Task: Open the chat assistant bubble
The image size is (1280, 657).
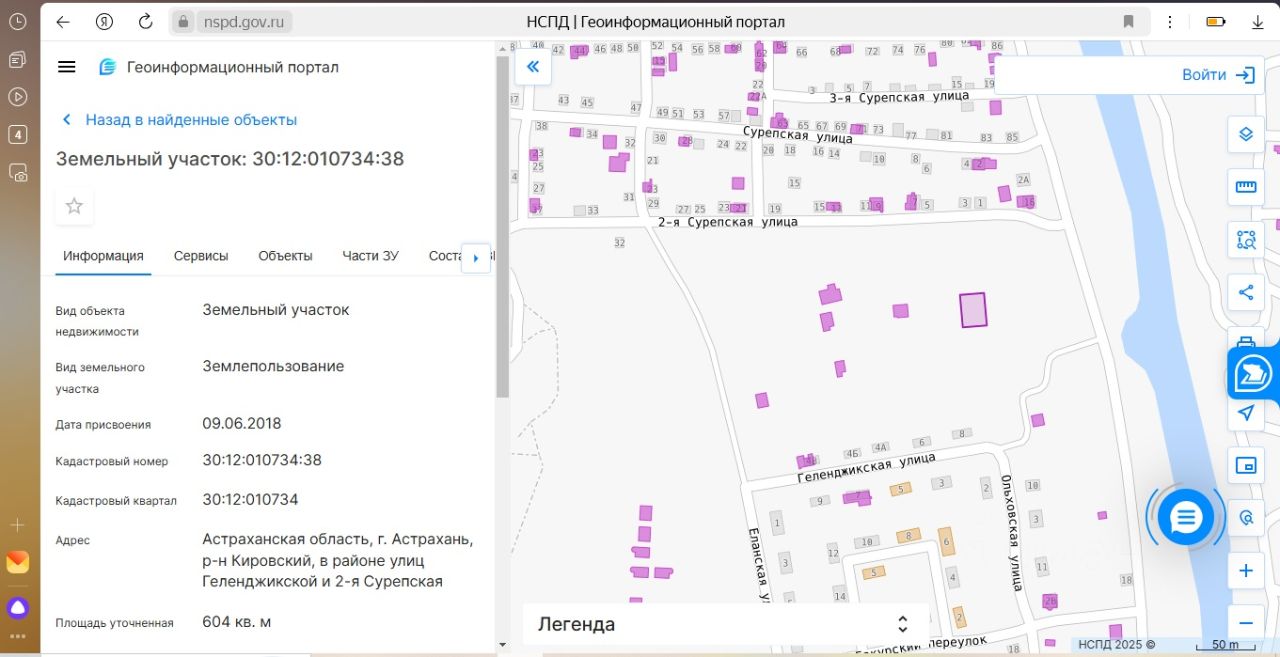Action: (1186, 517)
